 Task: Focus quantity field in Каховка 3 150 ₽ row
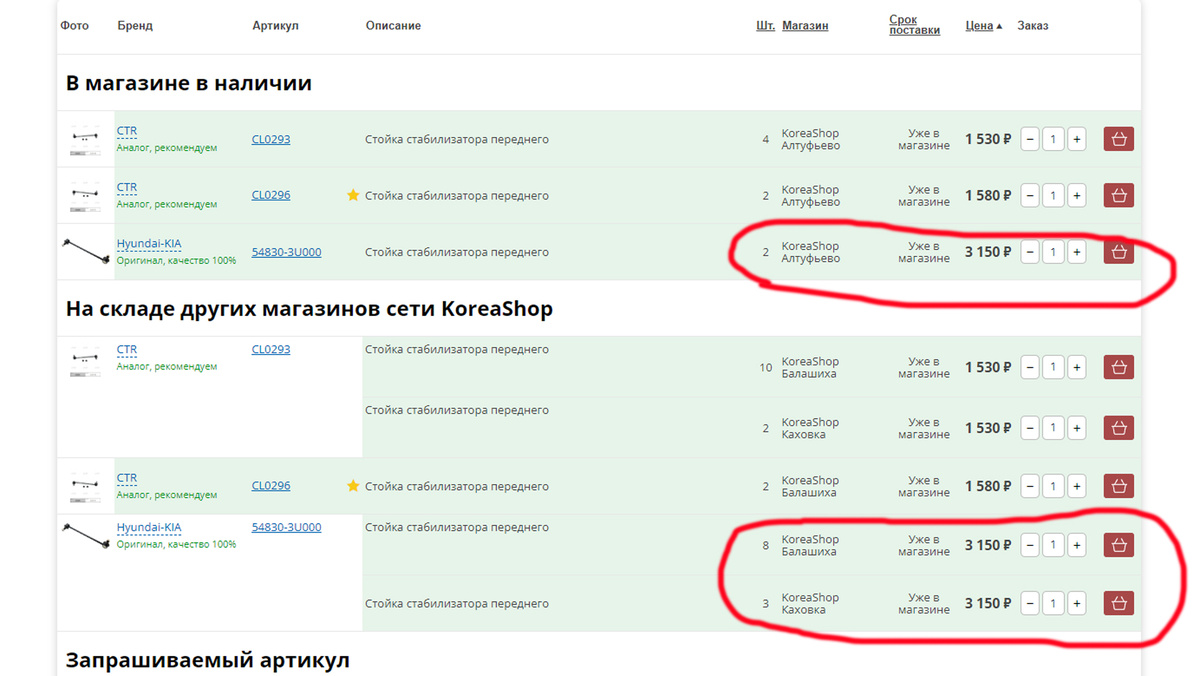coord(1053,603)
